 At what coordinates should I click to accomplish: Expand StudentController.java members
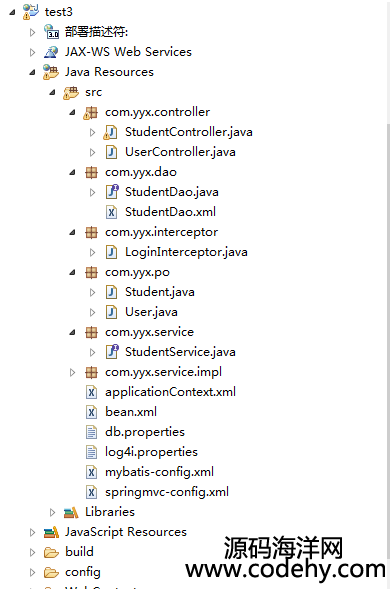(x=92, y=132)
